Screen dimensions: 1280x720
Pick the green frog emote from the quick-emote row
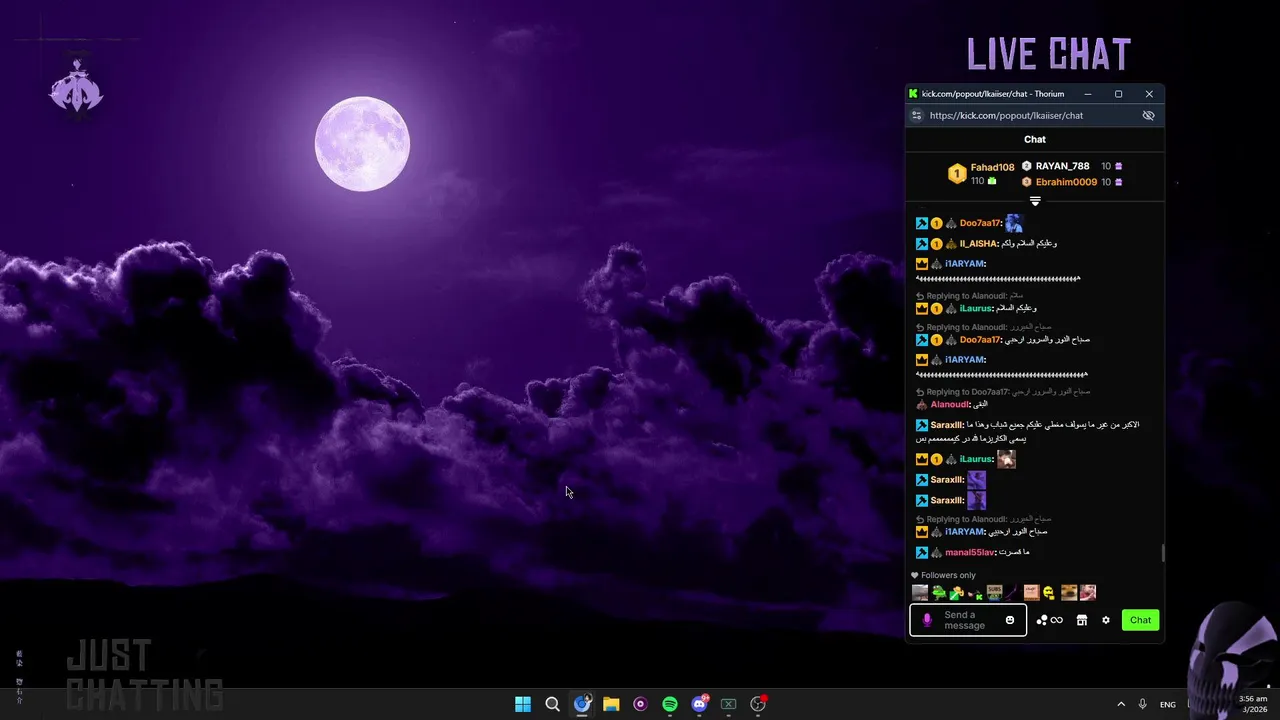(x=939, y=593)
